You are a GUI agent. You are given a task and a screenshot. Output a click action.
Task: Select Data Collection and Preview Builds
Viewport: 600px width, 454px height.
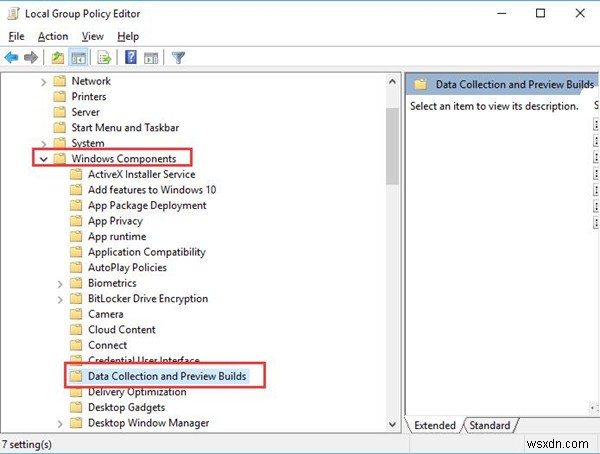167,376
